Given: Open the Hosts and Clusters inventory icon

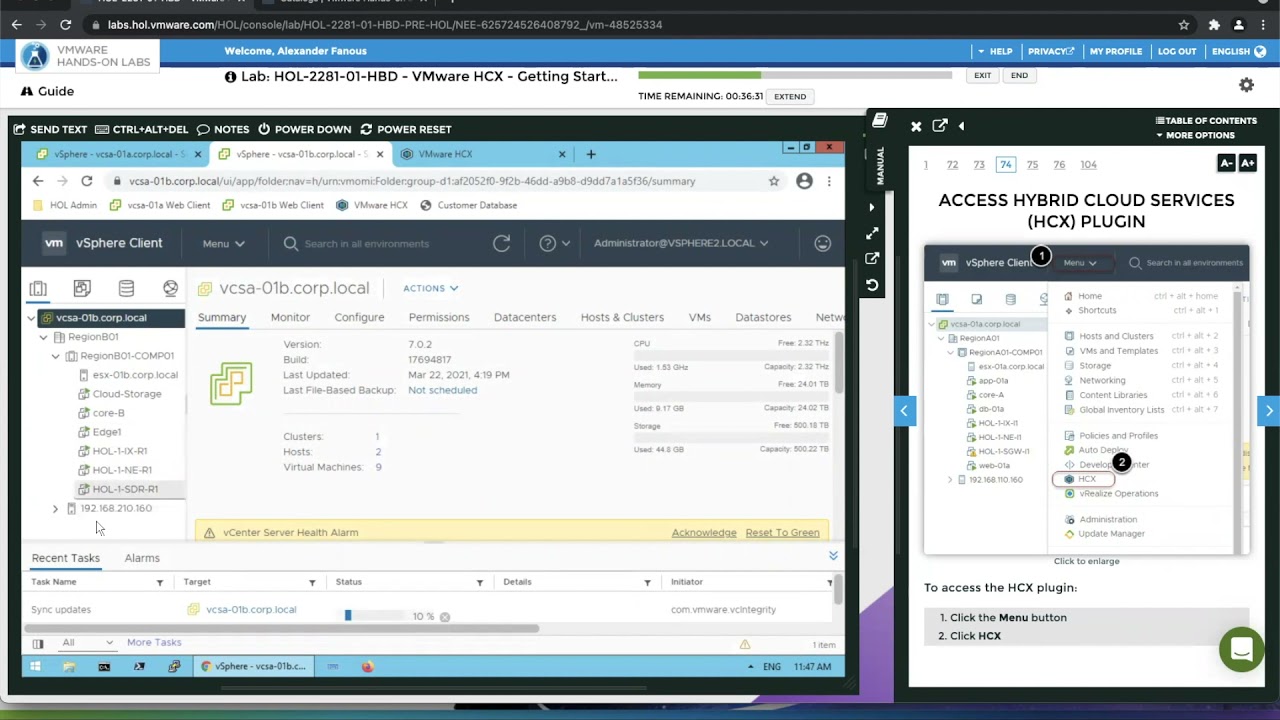Looking at the screenshot, I should coord(38,288).
